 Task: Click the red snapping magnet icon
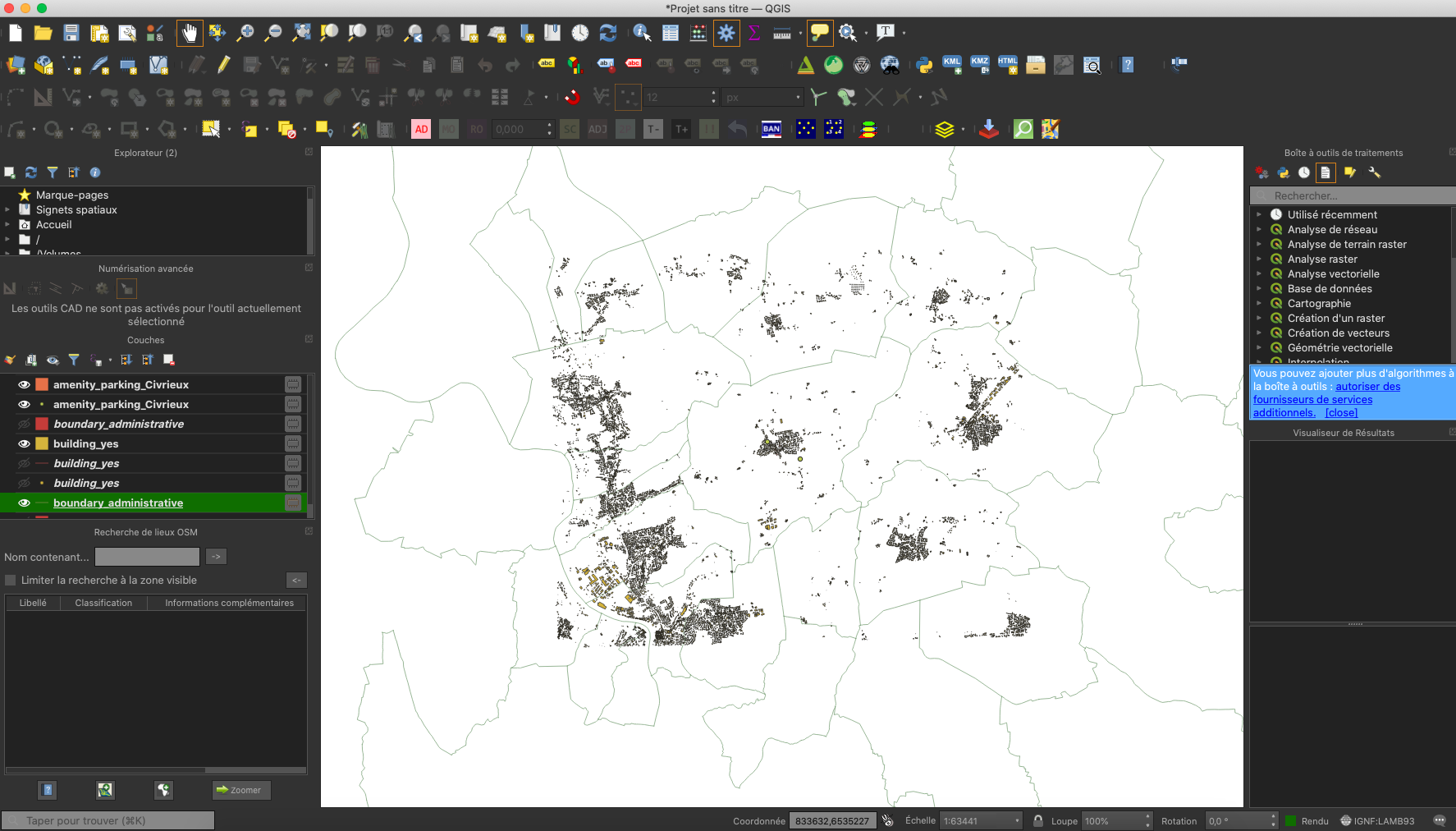572,97
